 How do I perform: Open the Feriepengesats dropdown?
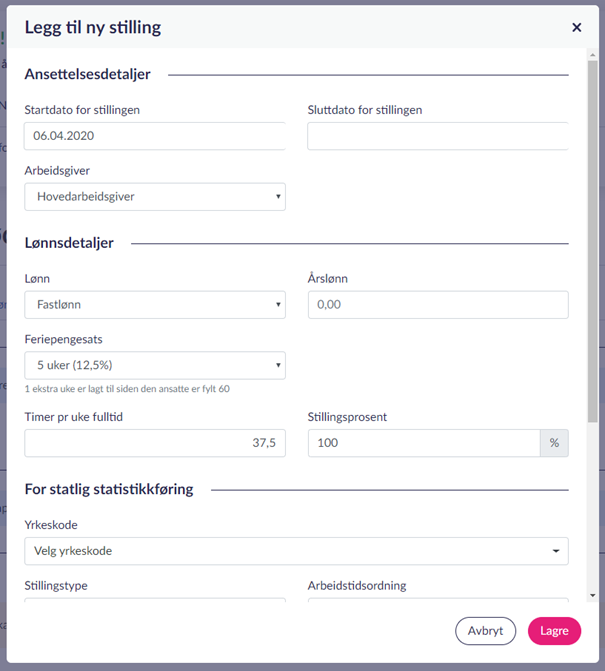pyautogui.click(x=155, y=365)
